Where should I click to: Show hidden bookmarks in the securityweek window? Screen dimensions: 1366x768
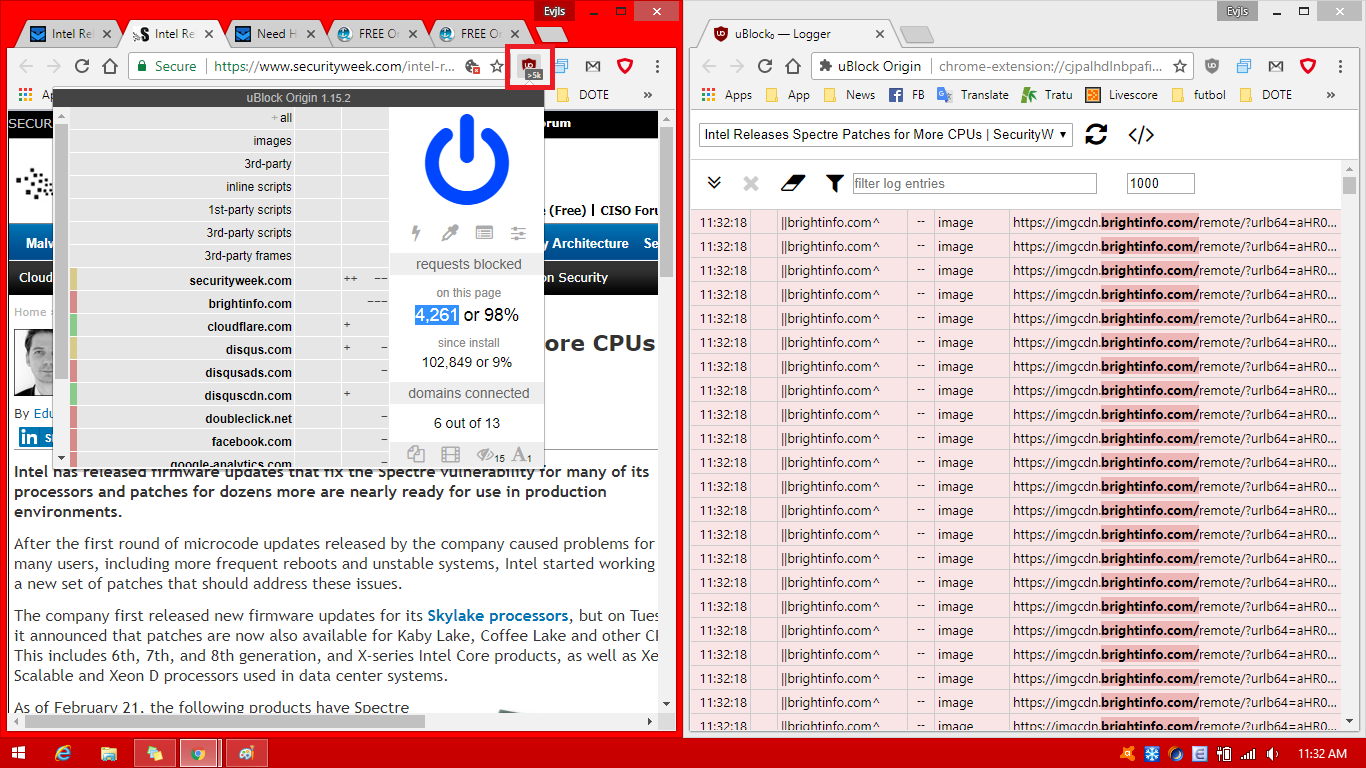(x=648, y=95)
